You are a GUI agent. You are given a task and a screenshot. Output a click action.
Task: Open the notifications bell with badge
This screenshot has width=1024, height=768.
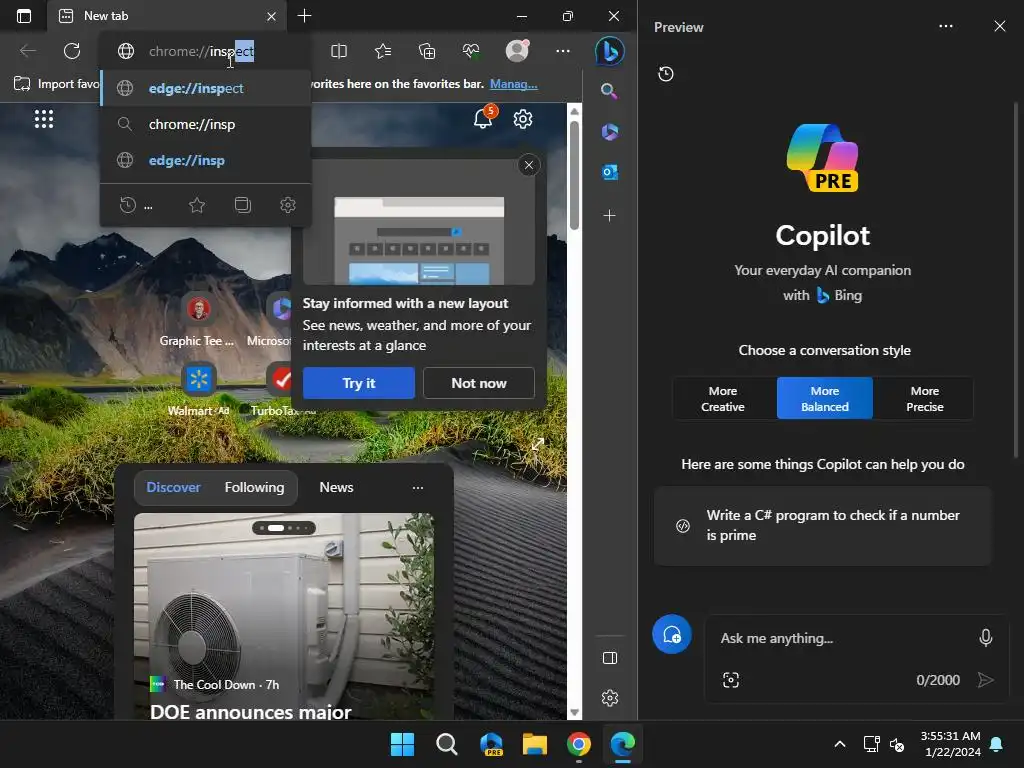484,118
